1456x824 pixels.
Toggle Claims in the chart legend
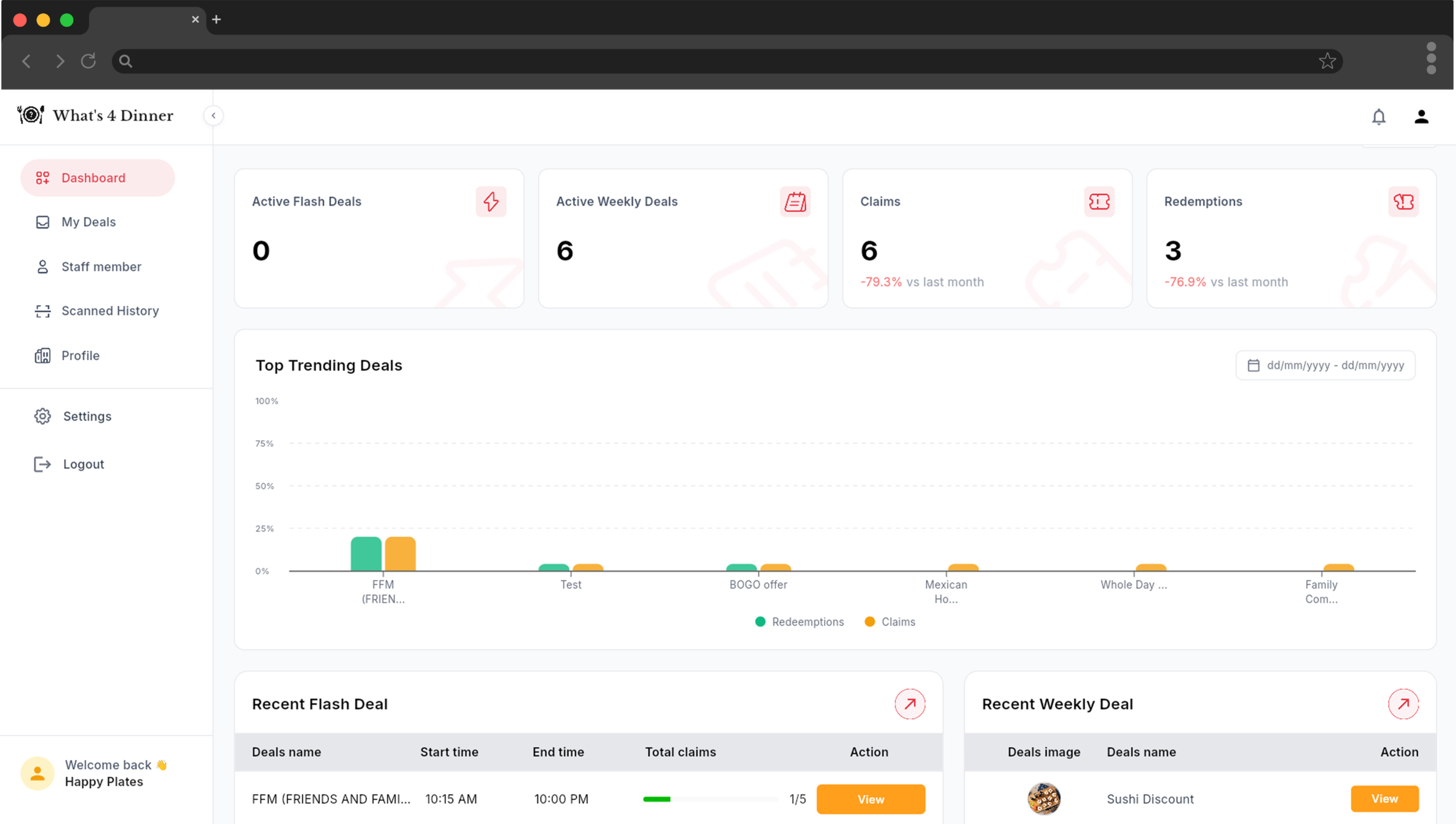coord(890,621)
